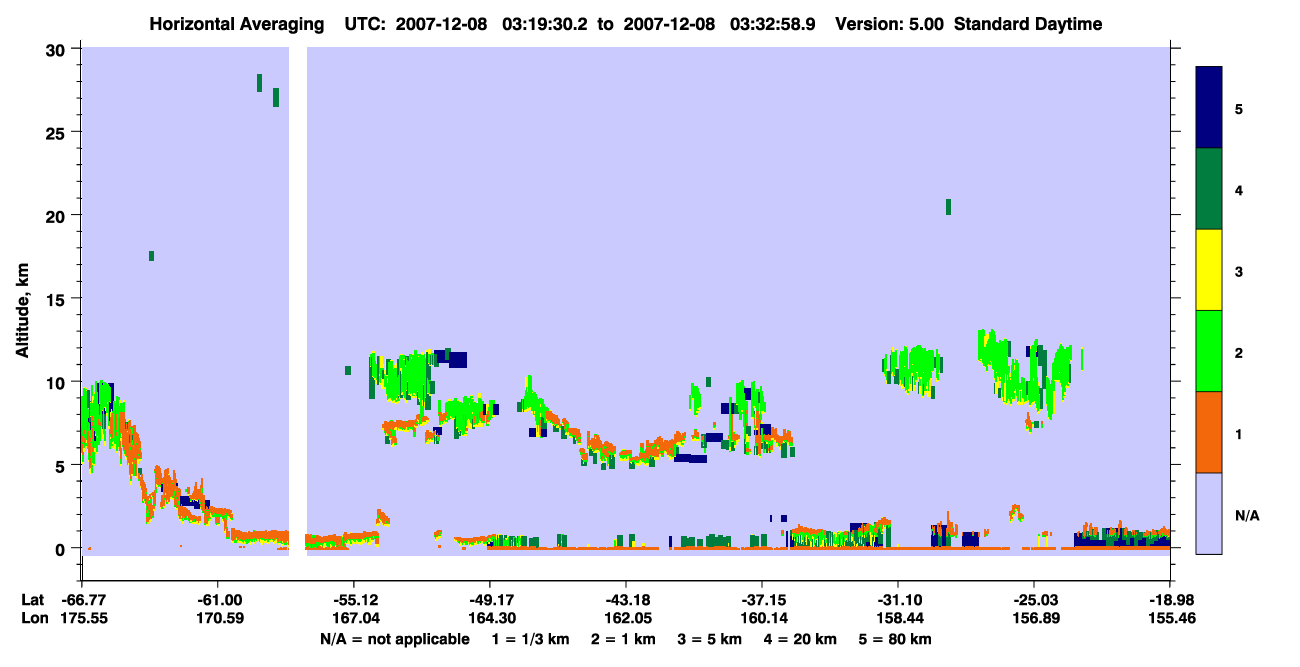Click the y-axis tick label 30
The height and width of the screenshot is (667, 1300).
pyautogui.click(x=58, y=49)
